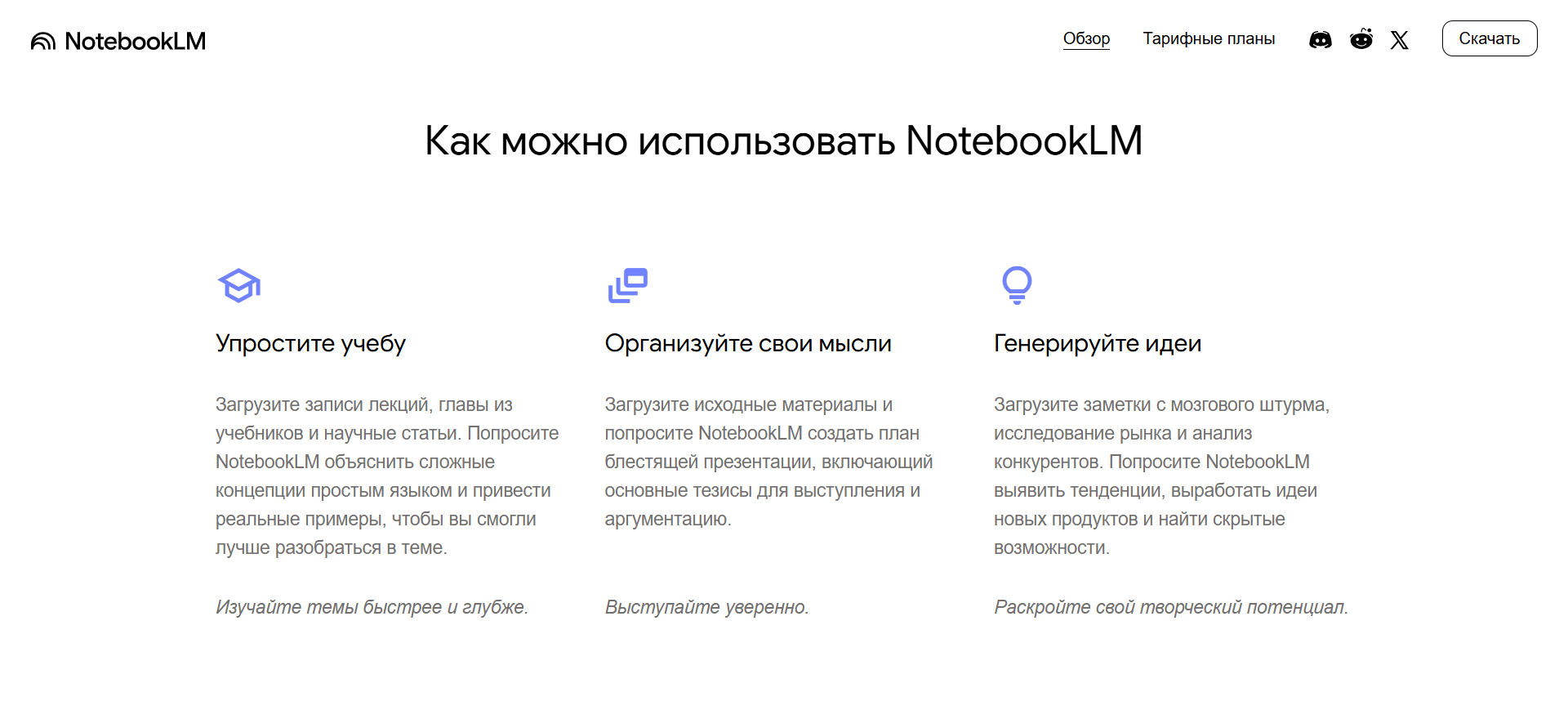Open Тарифные планы in navigation
The image size is (1568, 710).
point(1209,38)
